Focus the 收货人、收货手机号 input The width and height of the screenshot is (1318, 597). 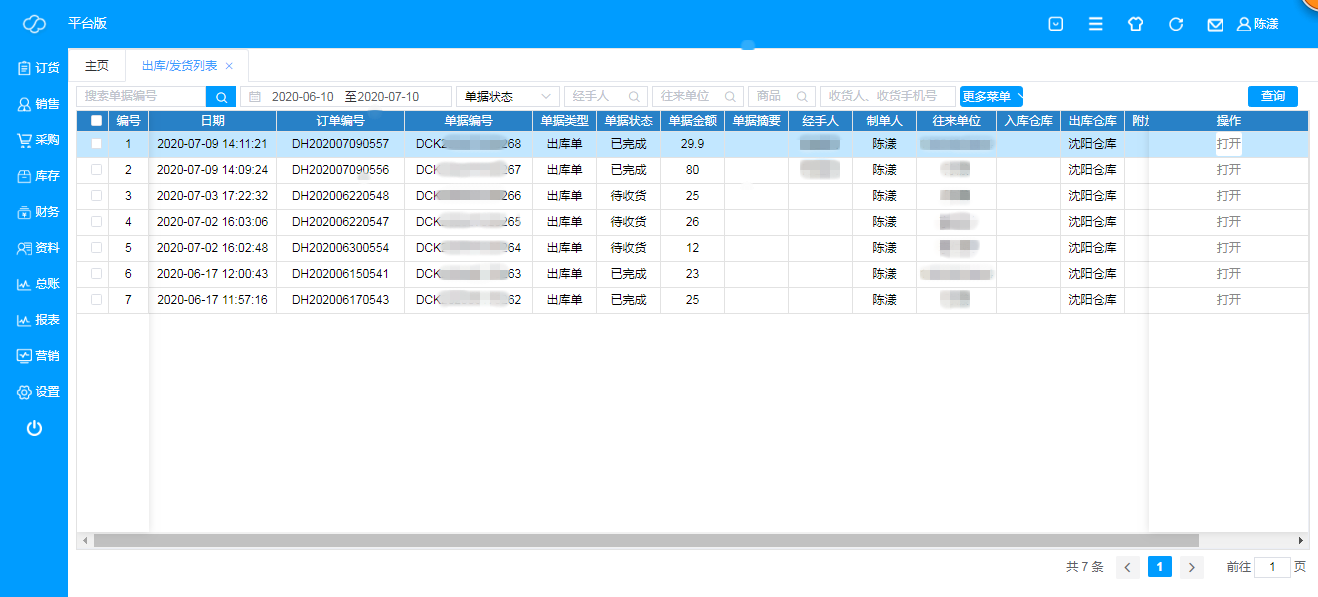888,96
